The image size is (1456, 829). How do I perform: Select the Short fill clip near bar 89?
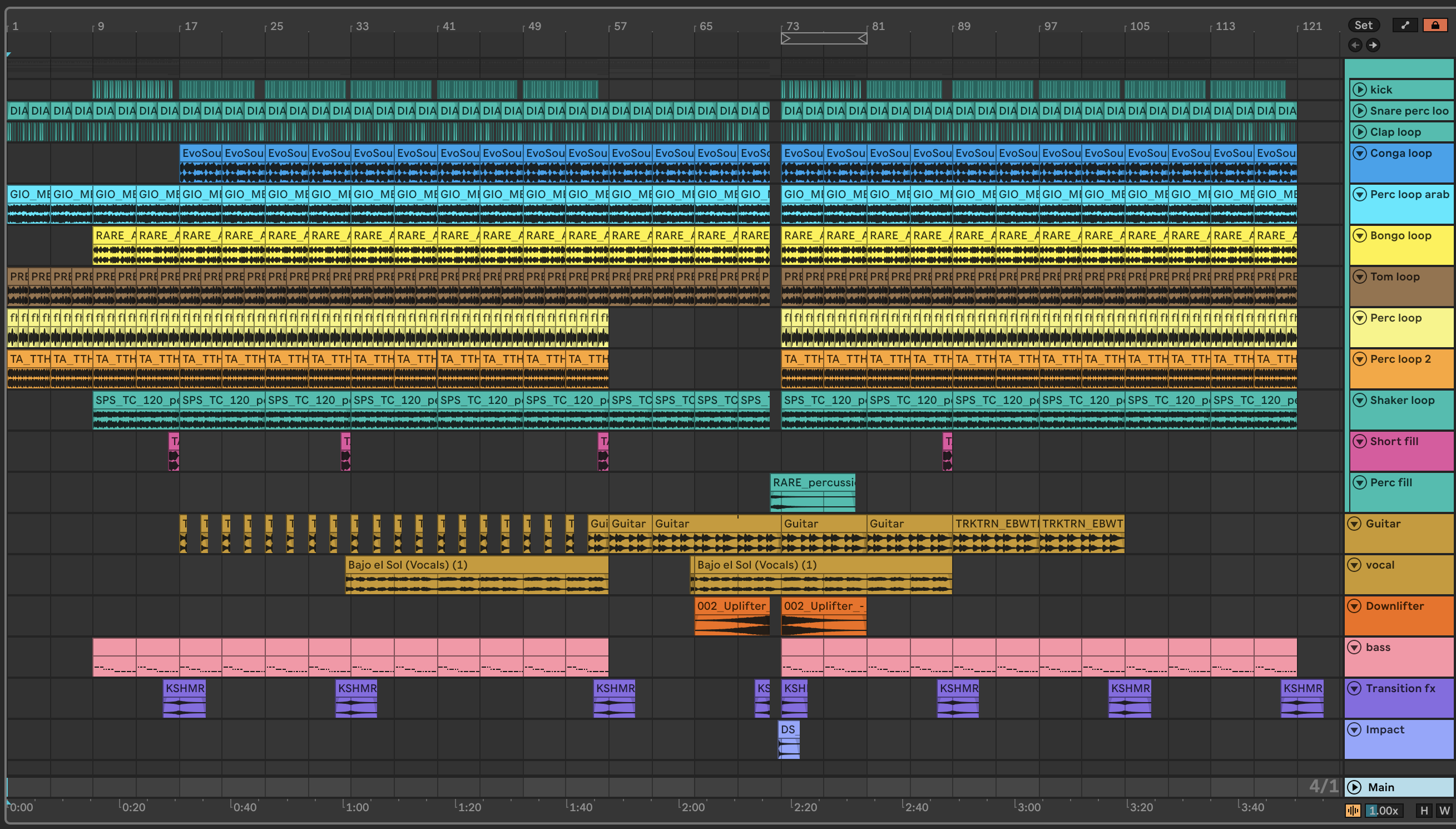click(947, 451)
